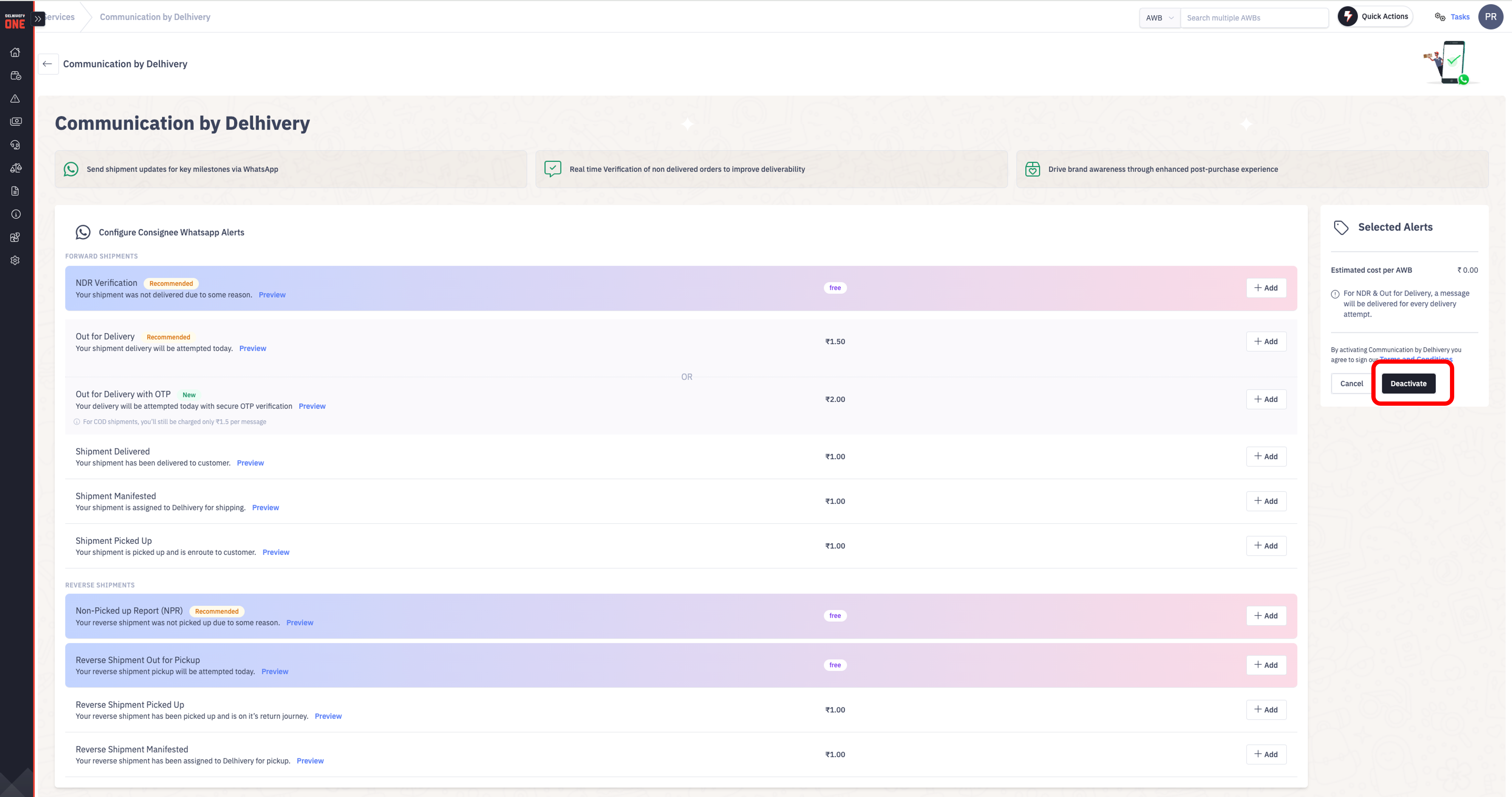1512x797 pixels.
Task: Preview Out for Delivery with OTP message
Action: click(311, 406)
